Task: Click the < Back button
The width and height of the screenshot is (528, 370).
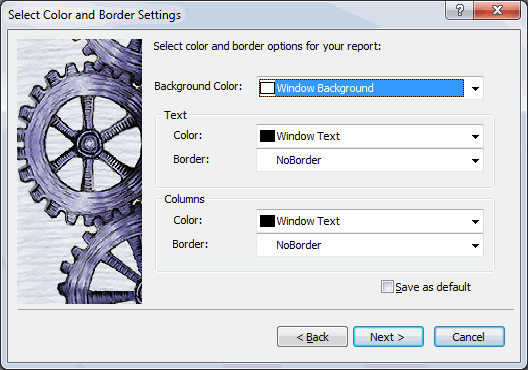Action: point(312,336)
